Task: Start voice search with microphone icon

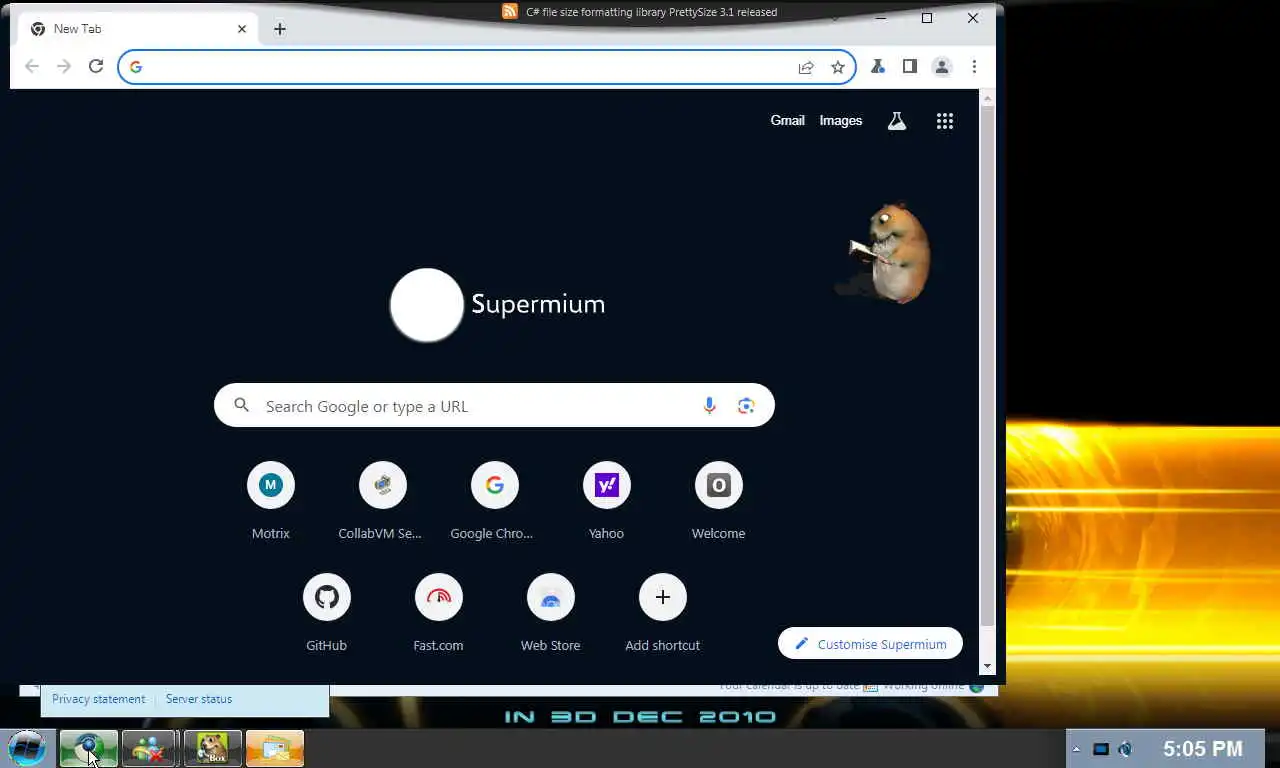Action: coord(709,406)
